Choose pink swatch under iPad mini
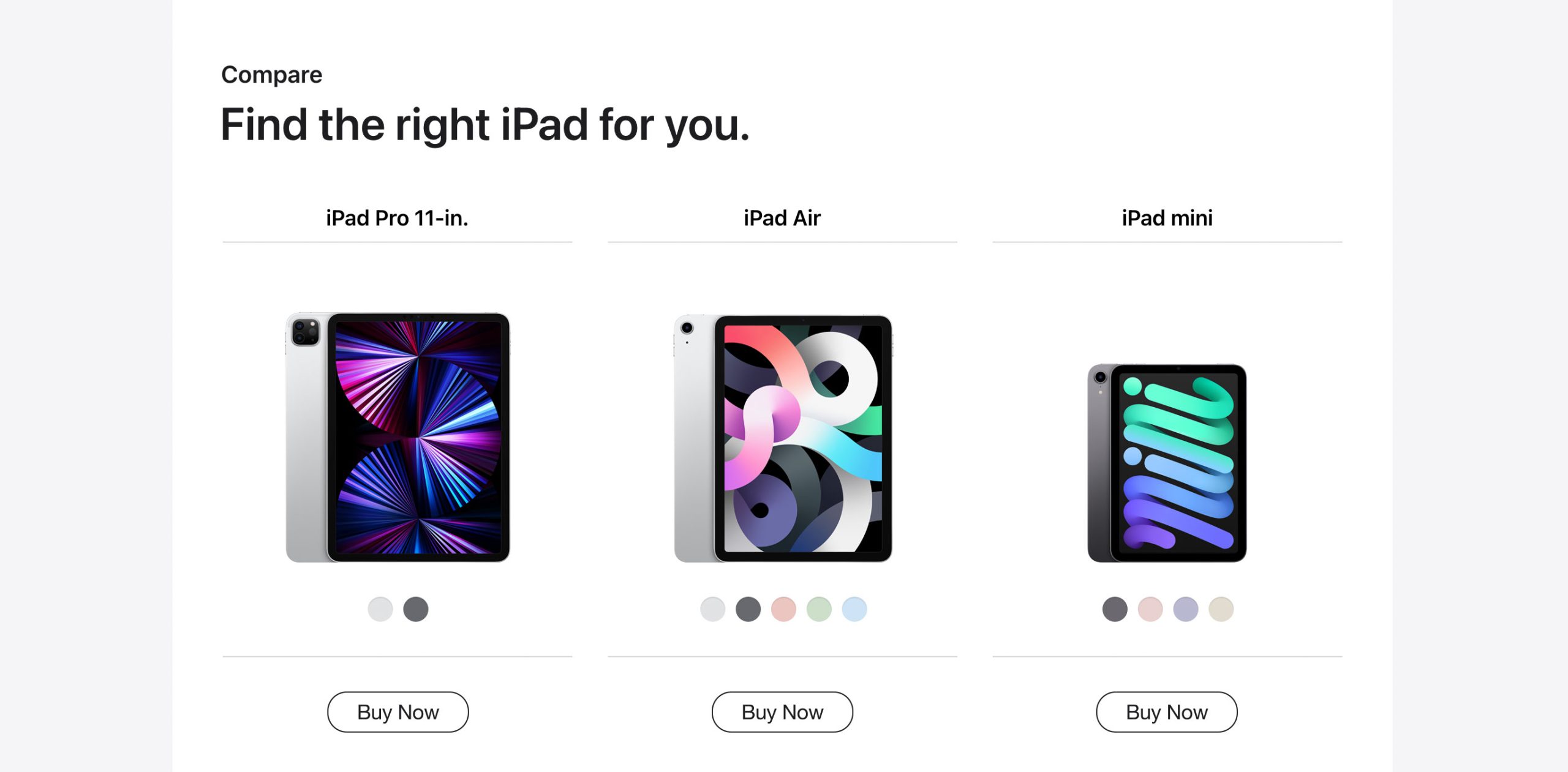Screen dimensions: 1568x772 tap(1150, 609)
